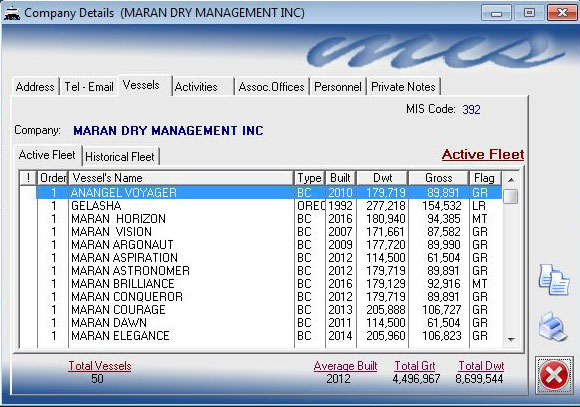Screen dimensions: 580x407
Task: Click the exclamation mark column header
Action: point(28,178)
